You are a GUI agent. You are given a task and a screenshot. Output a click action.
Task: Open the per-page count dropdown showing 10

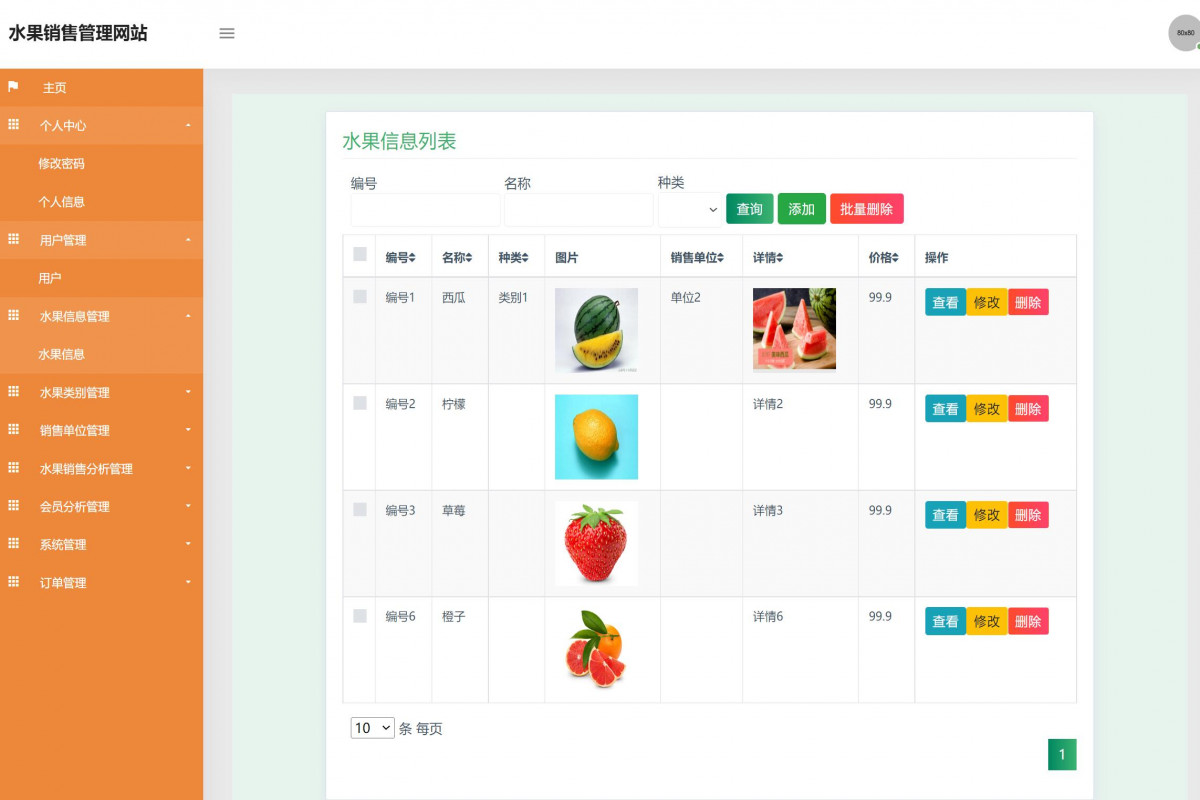370,728
